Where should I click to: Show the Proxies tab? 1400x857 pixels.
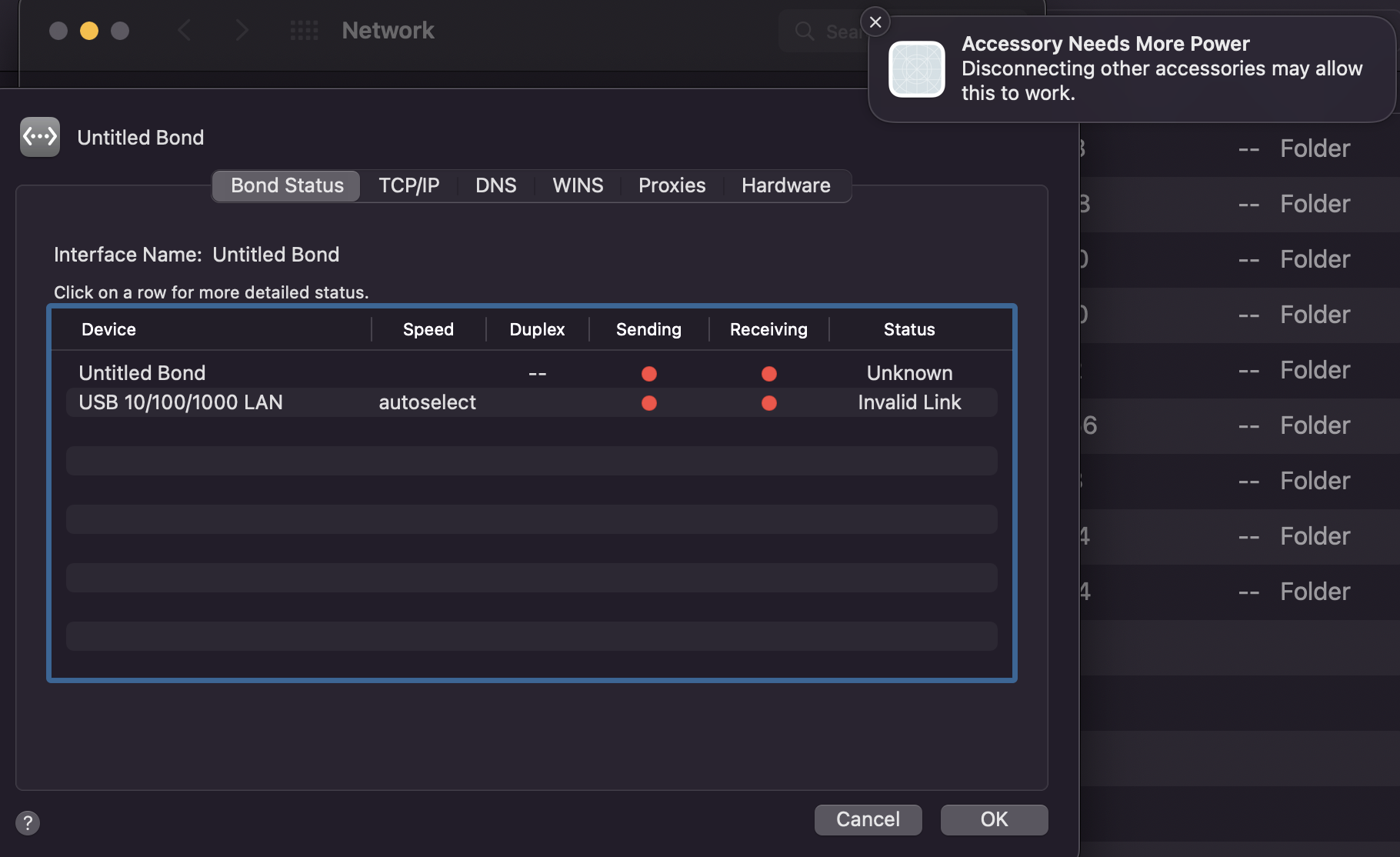672,185
